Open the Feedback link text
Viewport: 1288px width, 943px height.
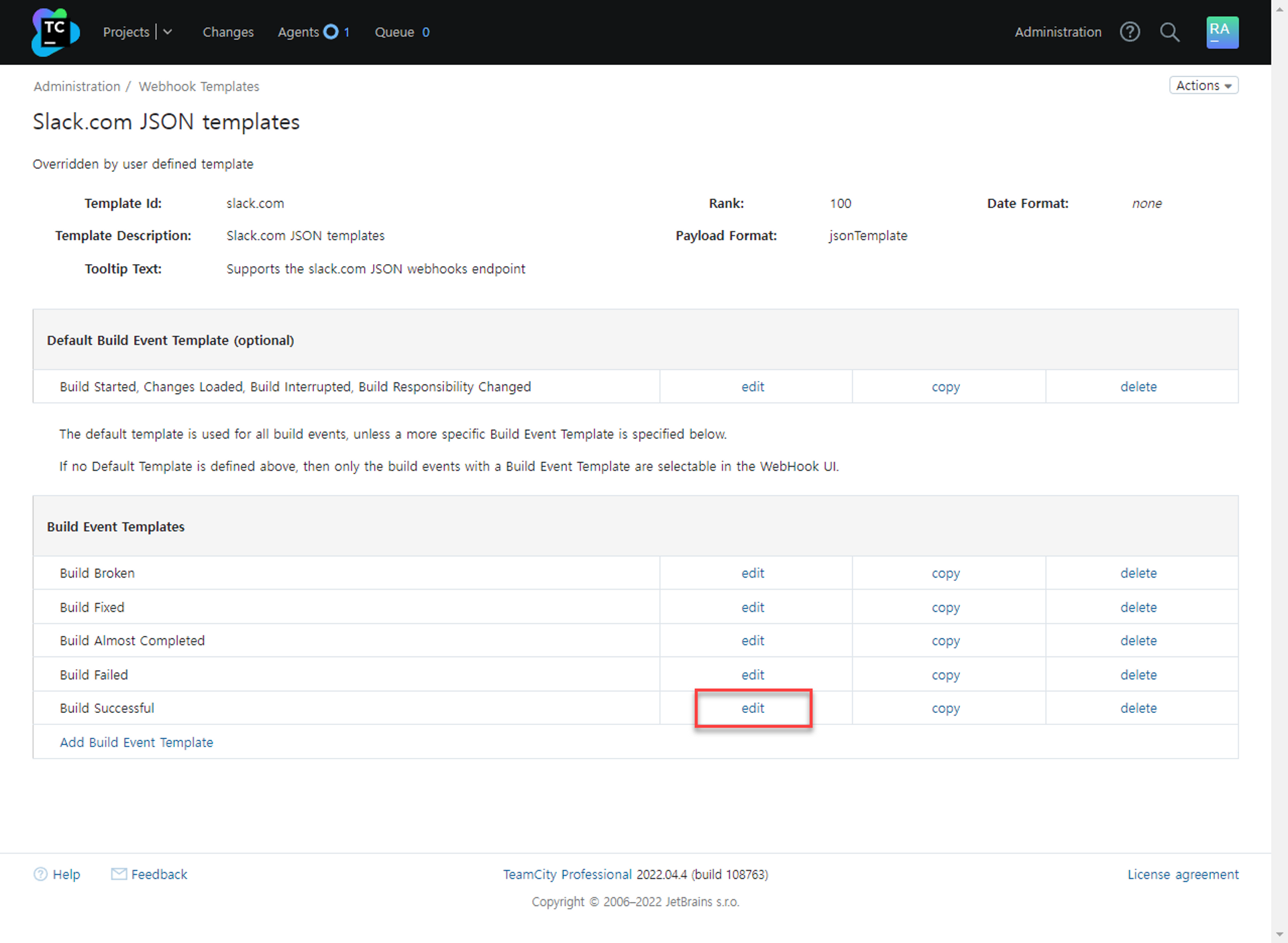click(x=159, y=874)
